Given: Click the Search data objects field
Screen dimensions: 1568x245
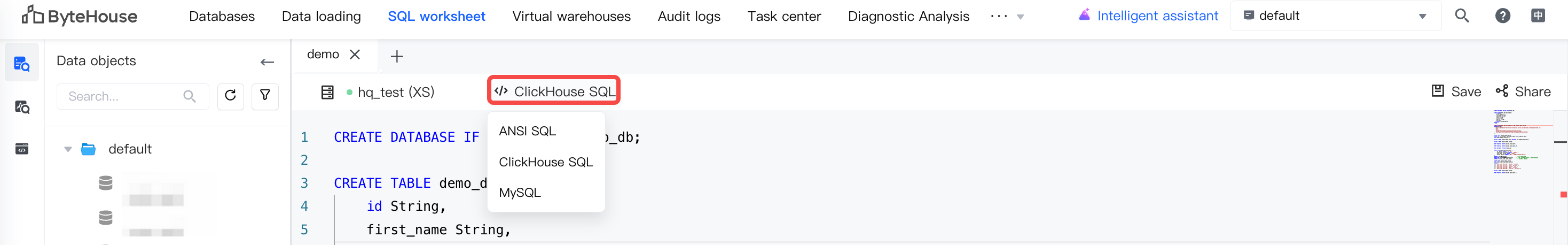Looking at the screenshot, I should point(132,96).
